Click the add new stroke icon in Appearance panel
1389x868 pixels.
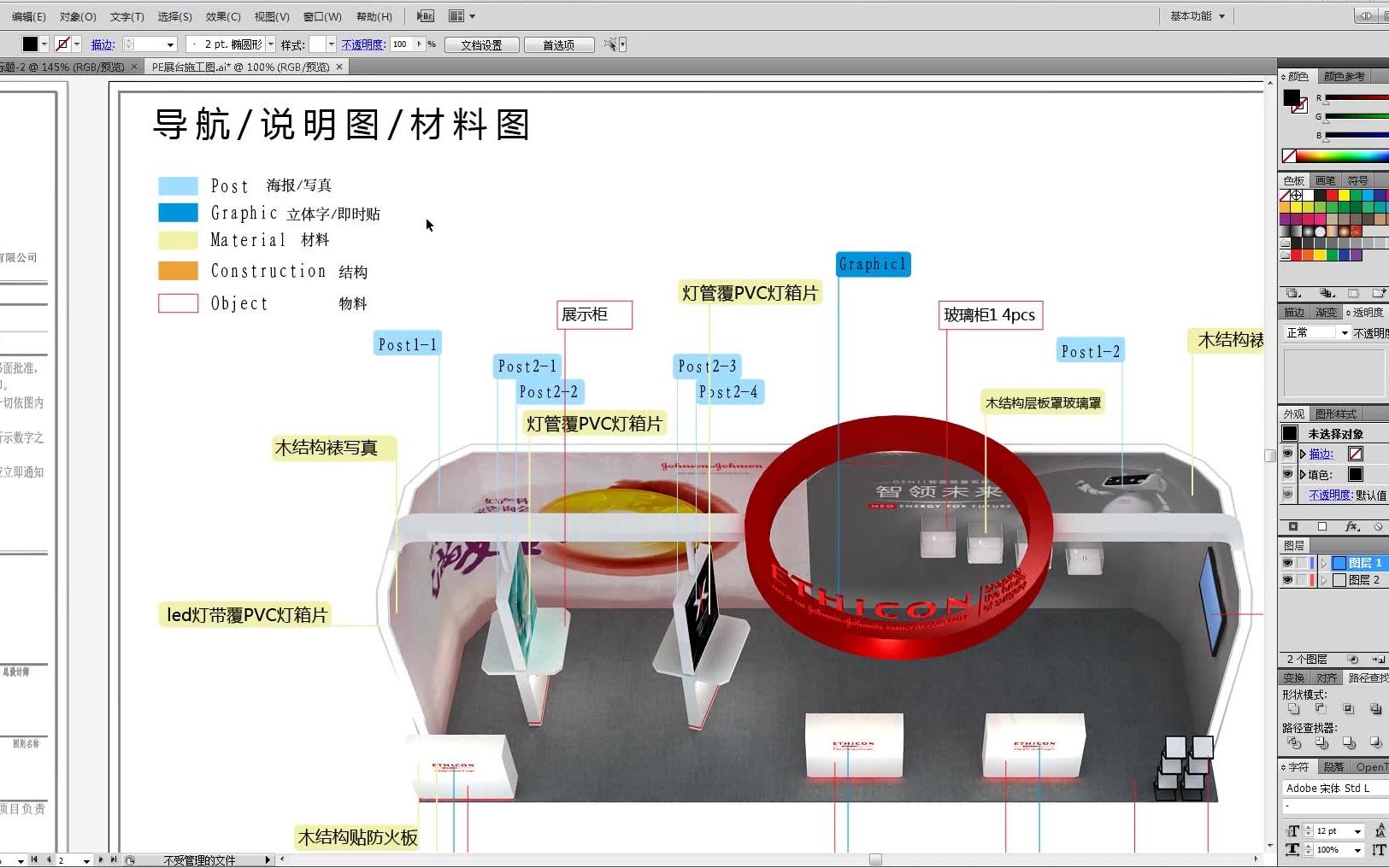click(x=1293, y=526)
